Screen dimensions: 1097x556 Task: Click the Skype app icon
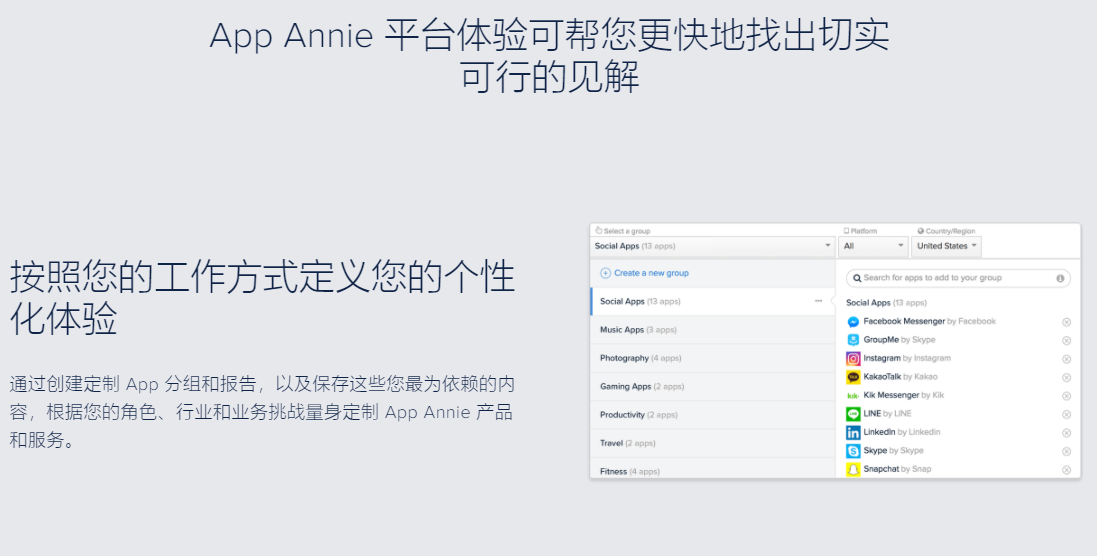[853, 451]
